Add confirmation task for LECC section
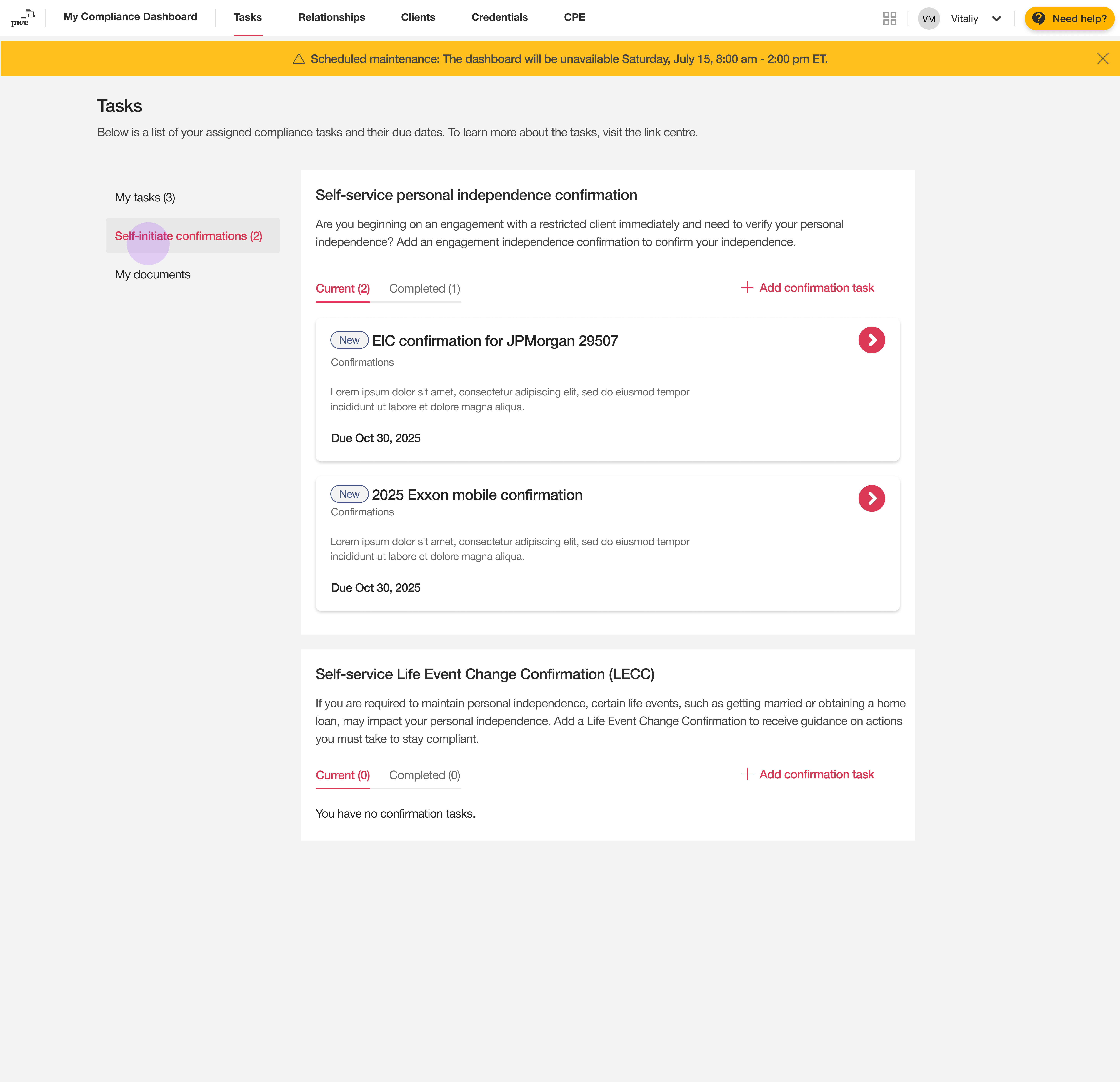The image size is (1120, 1082). (x=807, y=774)
